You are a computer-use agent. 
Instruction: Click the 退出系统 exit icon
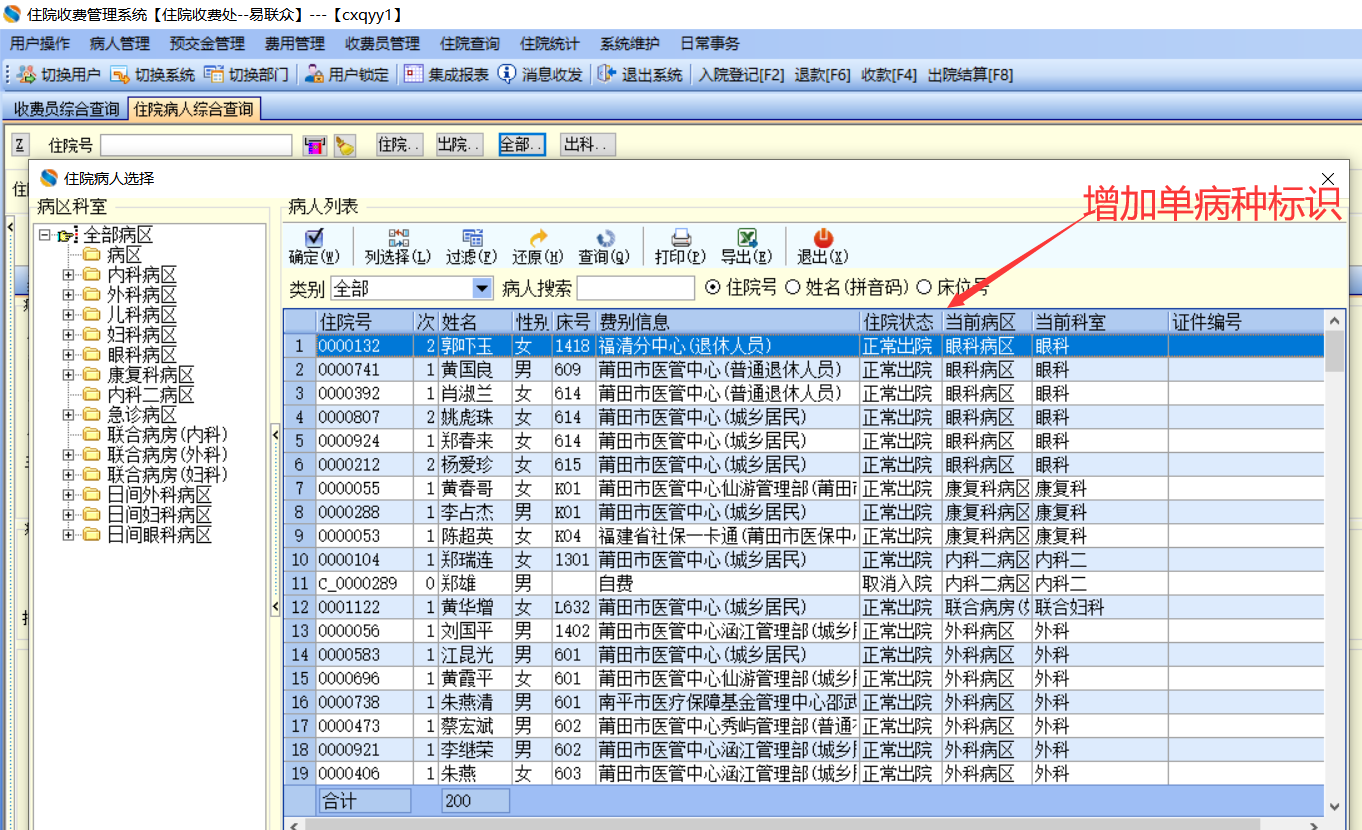pos(607,74)
